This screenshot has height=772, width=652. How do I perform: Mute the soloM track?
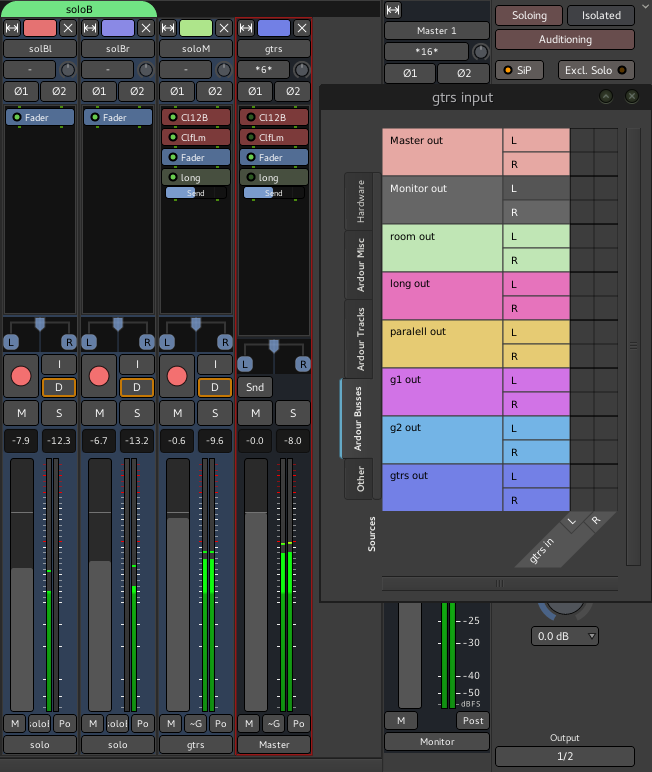(x=176, y=413)
